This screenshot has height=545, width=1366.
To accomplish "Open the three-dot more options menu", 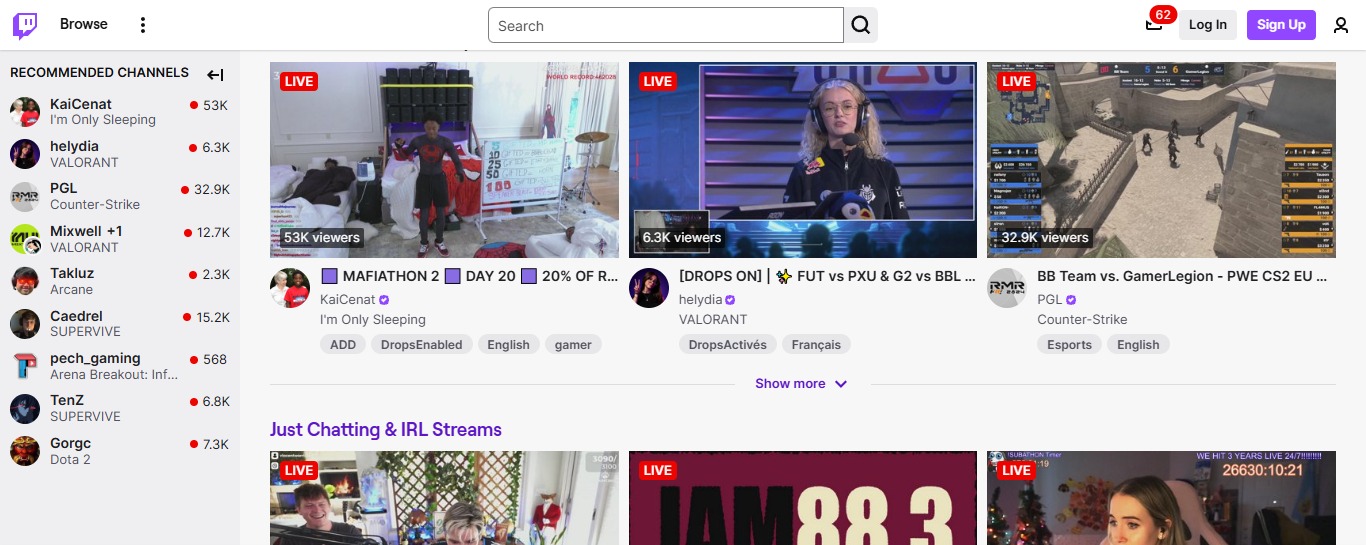I will [143, 25].
